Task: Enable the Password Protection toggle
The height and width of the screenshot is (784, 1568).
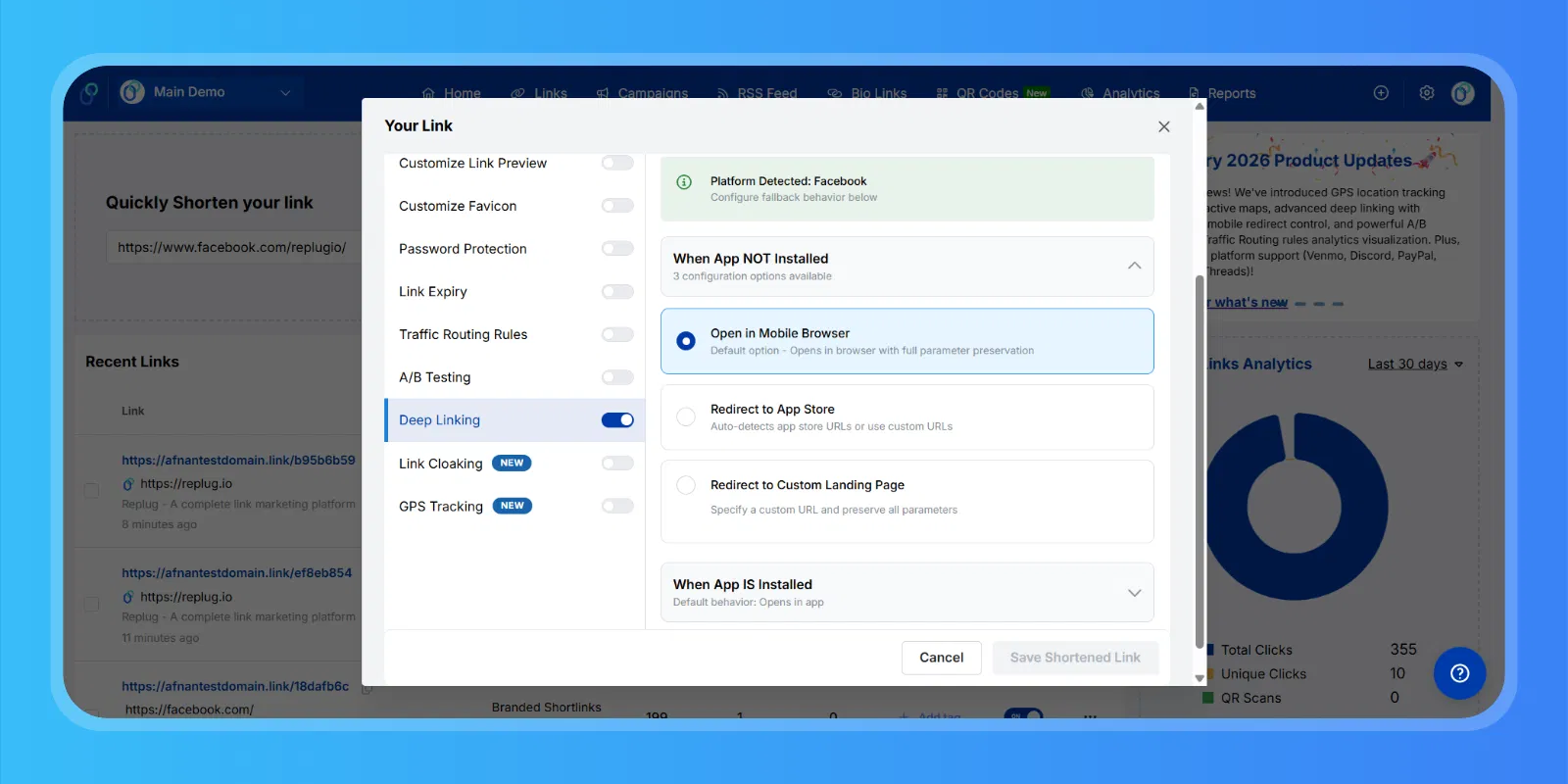Action: (x=617, y=249)
